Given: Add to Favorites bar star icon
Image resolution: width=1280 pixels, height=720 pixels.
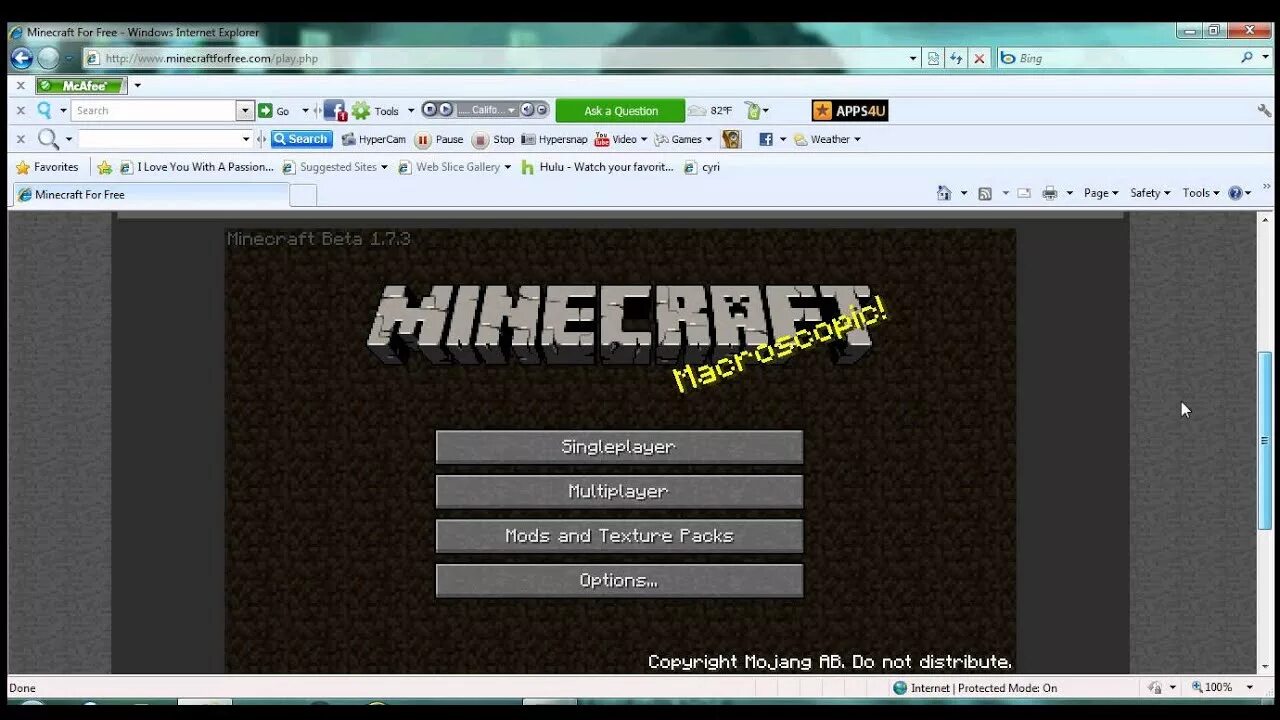Looking at the screenshot, I should click(x=104, y=167).
